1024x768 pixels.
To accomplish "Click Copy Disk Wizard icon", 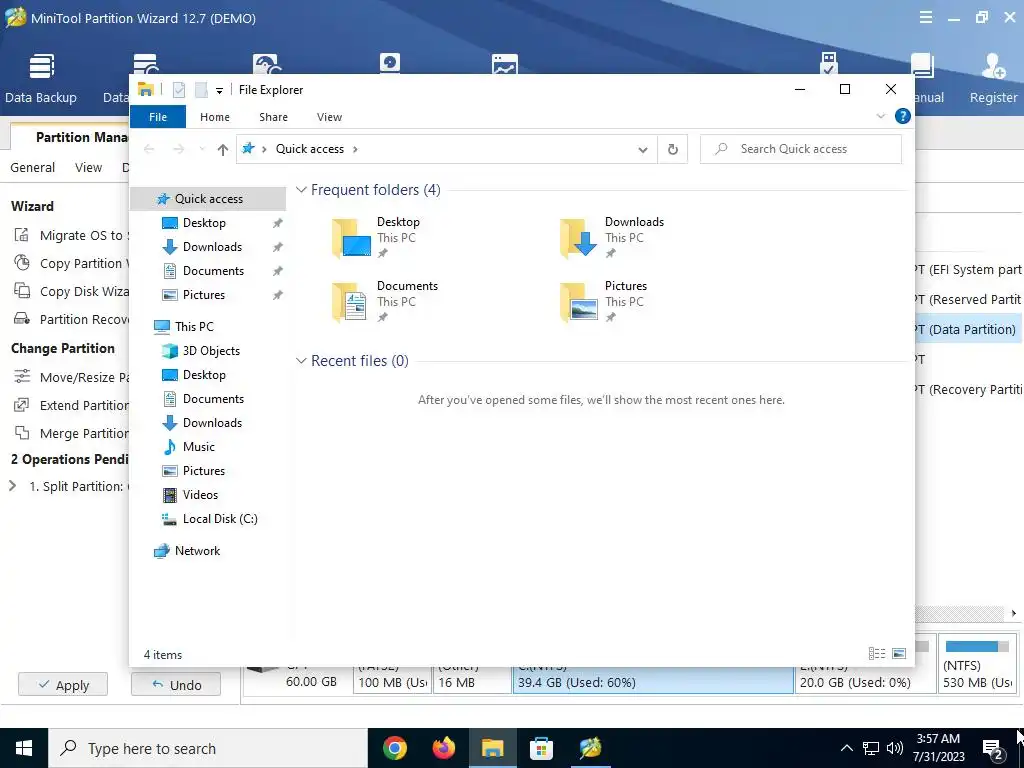I will pos(22,291).
